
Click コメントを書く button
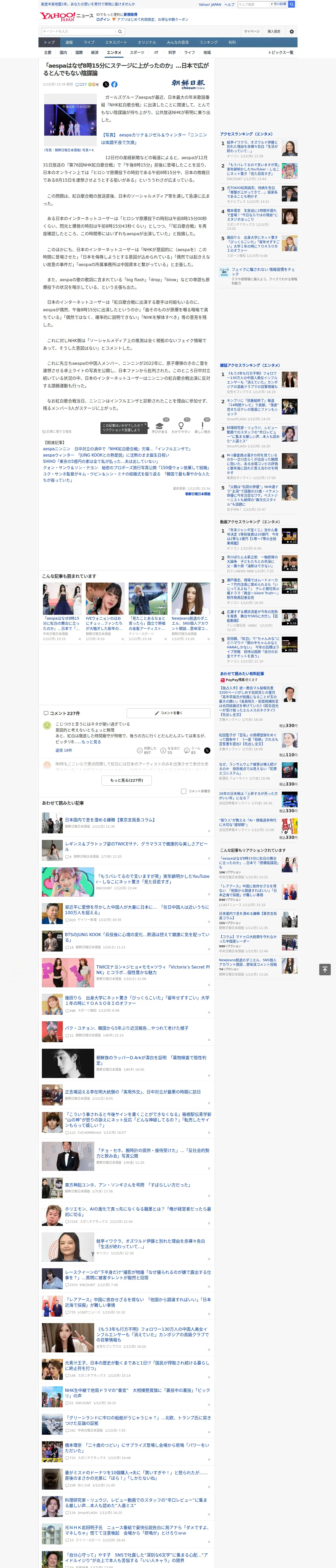[x=168, y=712]
